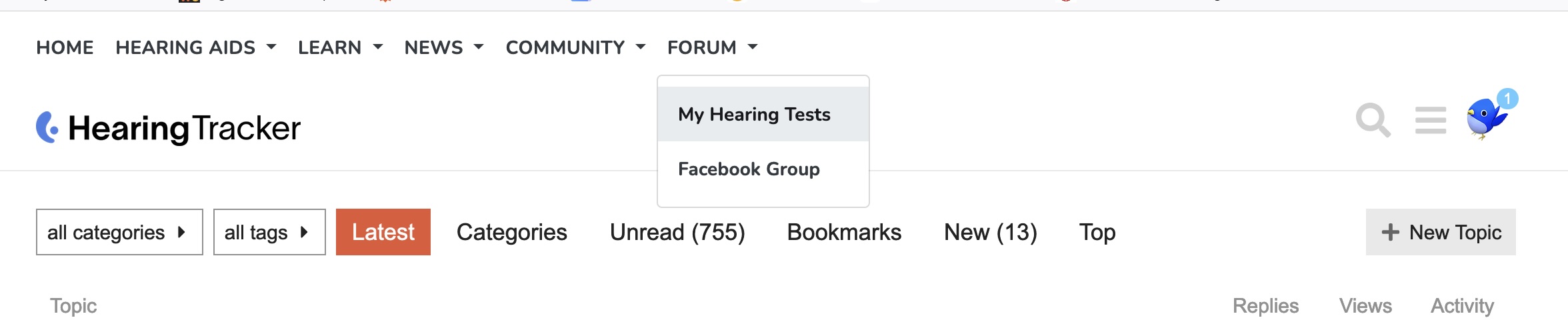1568x336 pixels.
Task: Open the Community dropdown menu
Action: [576, 47]
